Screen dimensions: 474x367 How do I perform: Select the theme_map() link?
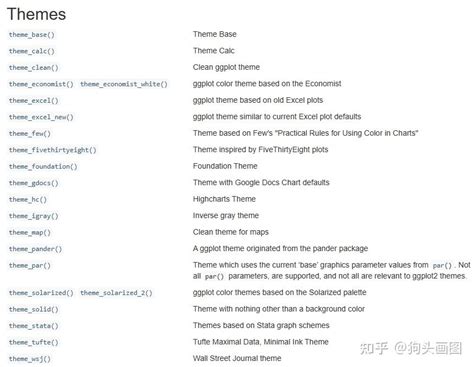point(30,233)
